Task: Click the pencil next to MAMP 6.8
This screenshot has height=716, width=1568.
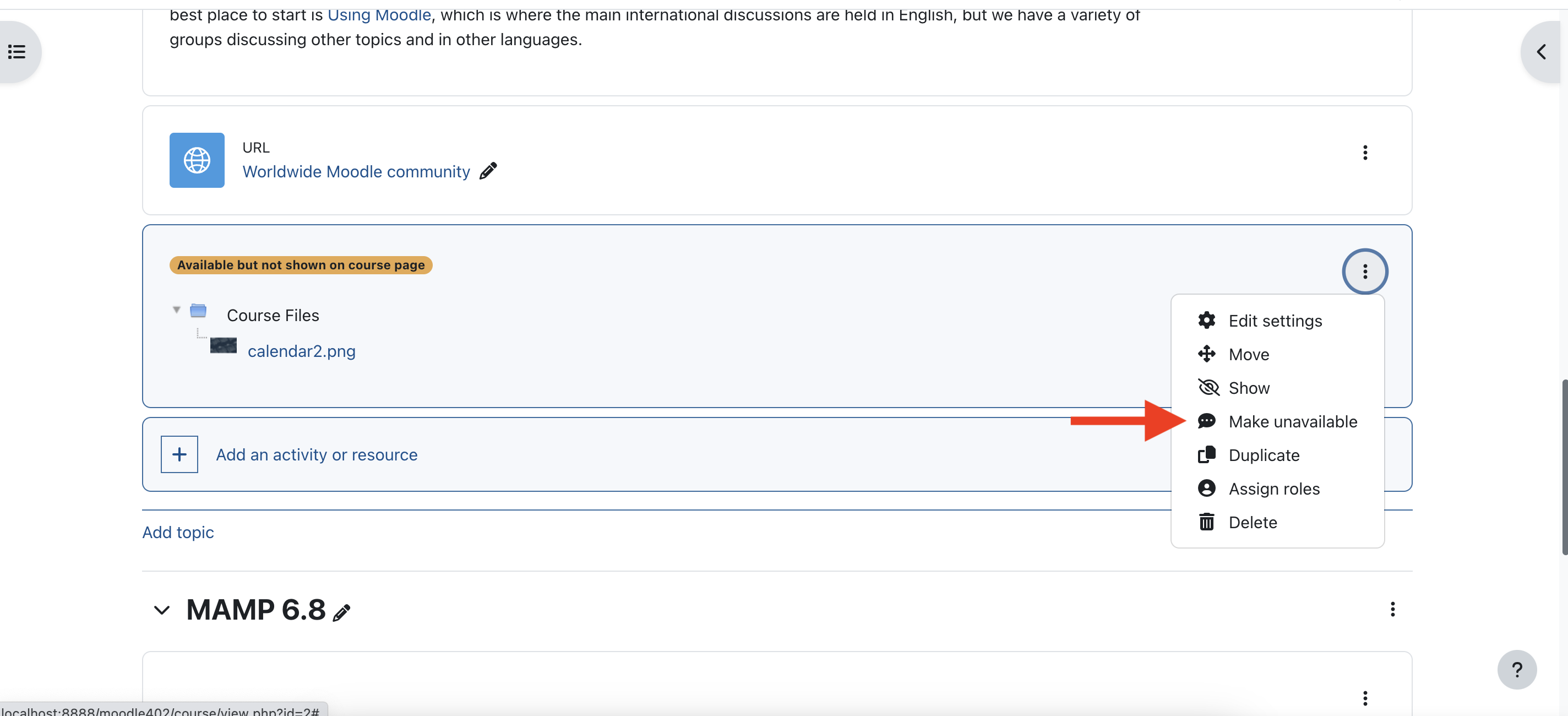Action: [x=341, y=612]
